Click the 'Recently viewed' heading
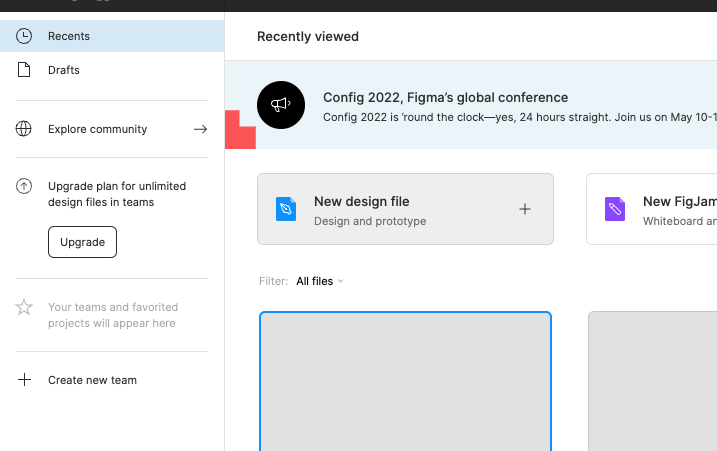Screen dimensions: 717x451 [x=308, y=37]
